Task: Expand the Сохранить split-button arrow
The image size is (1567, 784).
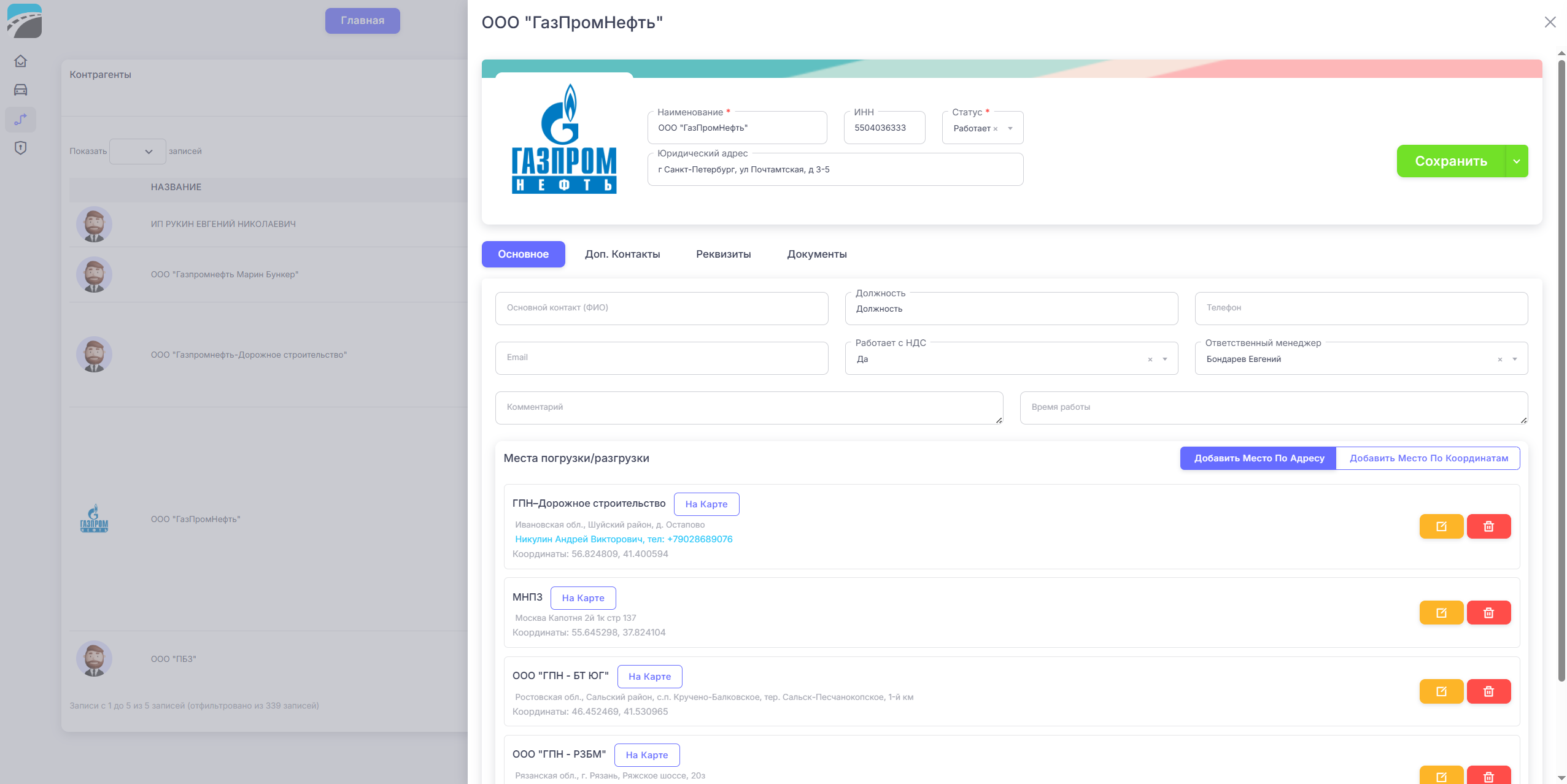Action: pos(1517,161)
